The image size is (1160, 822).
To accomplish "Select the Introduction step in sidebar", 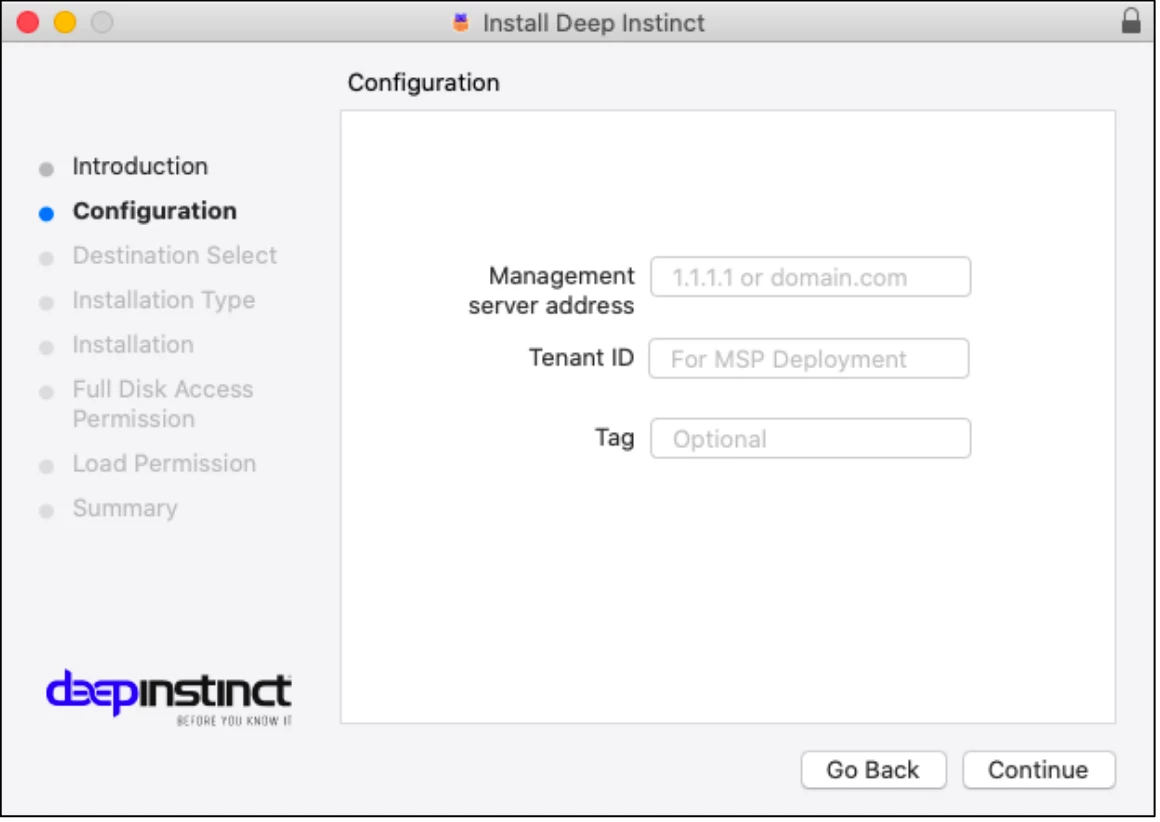I will 141,166.
